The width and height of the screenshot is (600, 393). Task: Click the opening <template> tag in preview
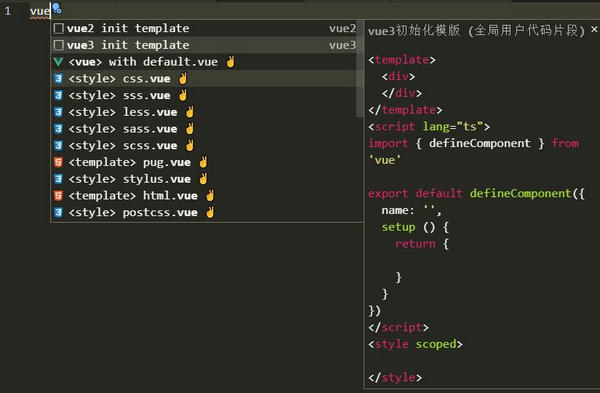(x=401, y=60)
